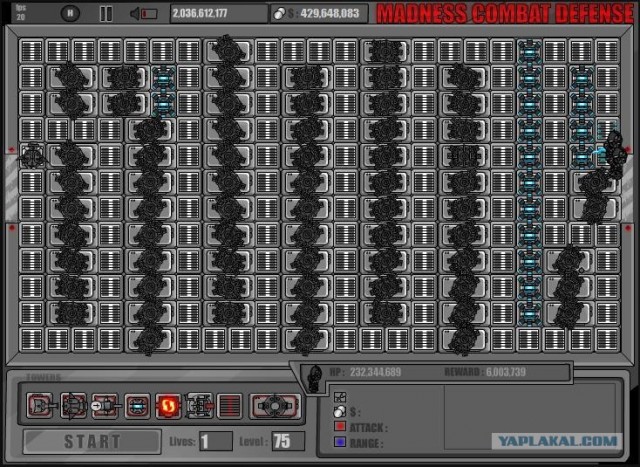
Task: Click the blue RANGE square icon
Action: point(340,442)
